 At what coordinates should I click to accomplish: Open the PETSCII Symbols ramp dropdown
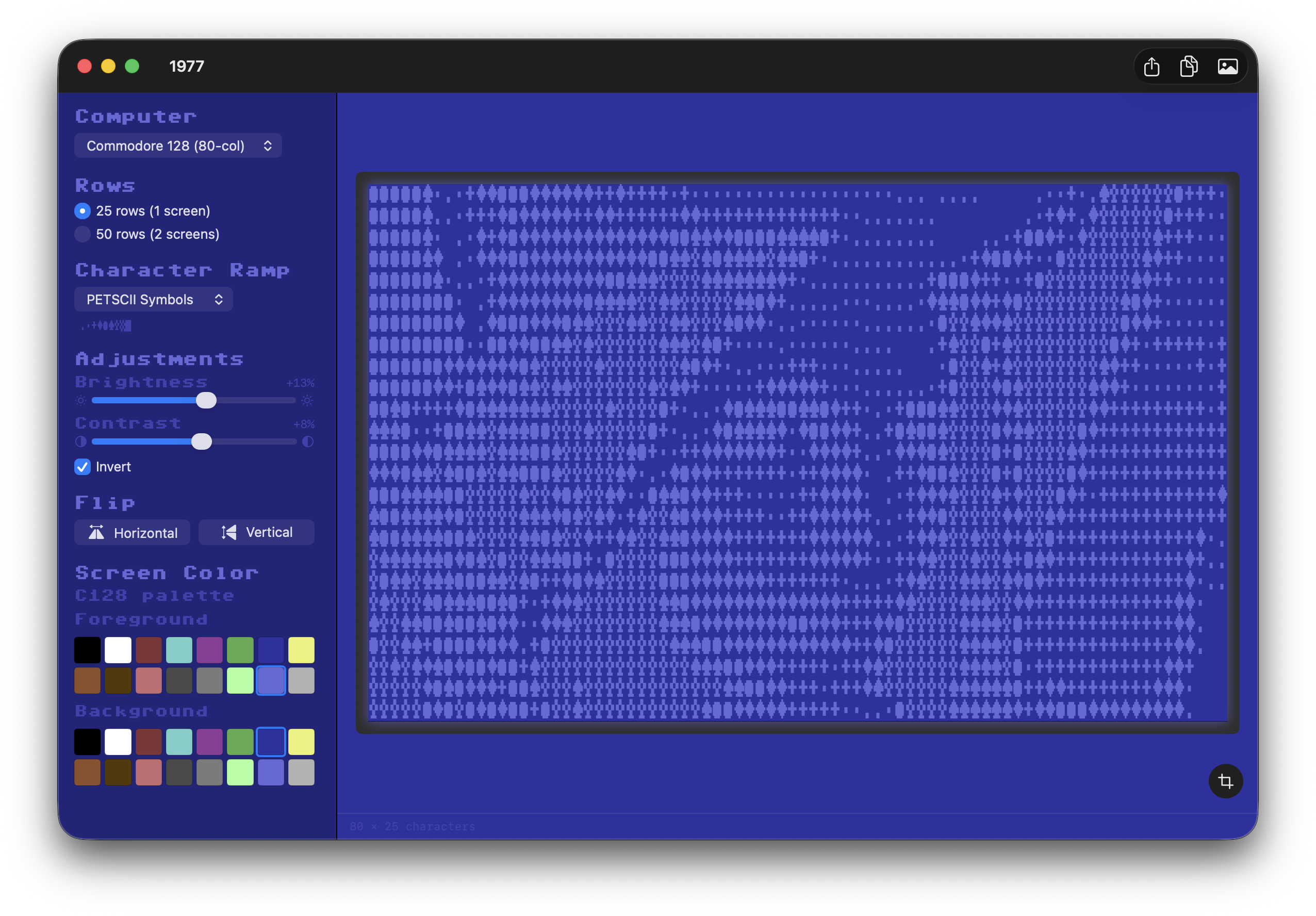coord(153,299)
